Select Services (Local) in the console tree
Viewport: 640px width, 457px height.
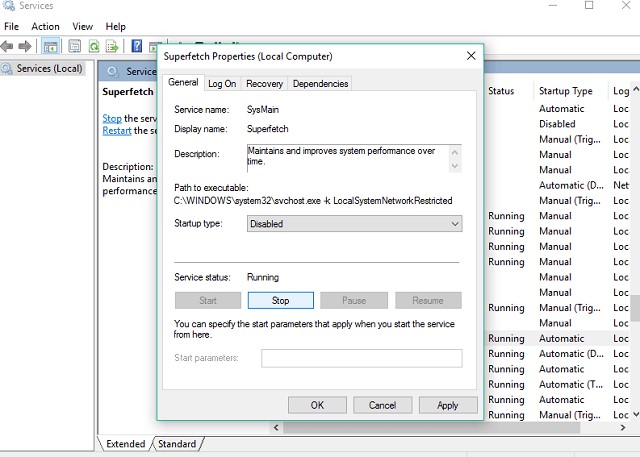48,68
